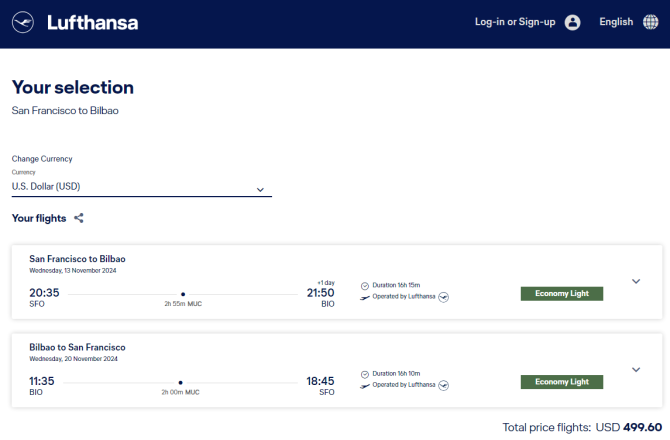The height and width of the screenshot is (440, 670).
Task: Expand Bilbao to San Francisco flight details
Action: (636, 370)
